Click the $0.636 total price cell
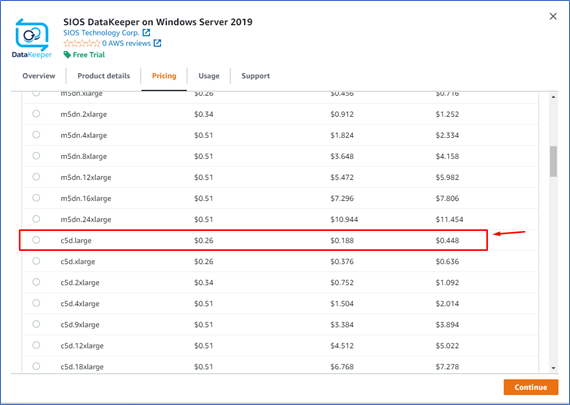Screen dimensions: 570x405 [447, 262]
